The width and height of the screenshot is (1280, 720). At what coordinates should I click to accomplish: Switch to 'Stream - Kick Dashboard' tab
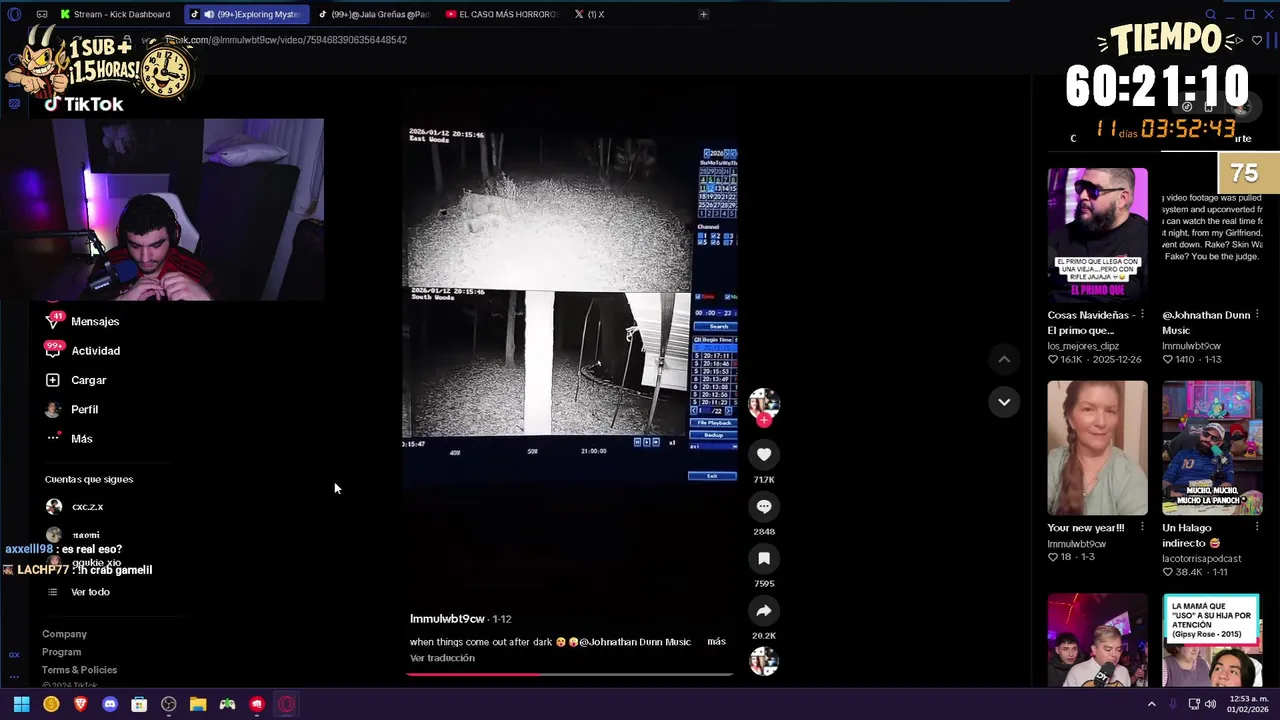115,14
